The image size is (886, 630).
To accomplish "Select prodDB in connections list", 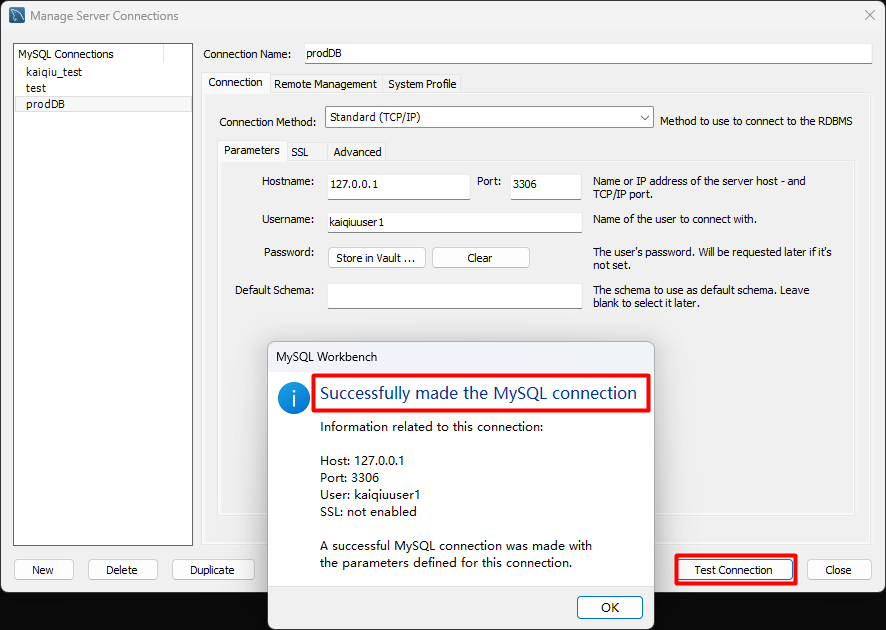I will tap(103, 104).
